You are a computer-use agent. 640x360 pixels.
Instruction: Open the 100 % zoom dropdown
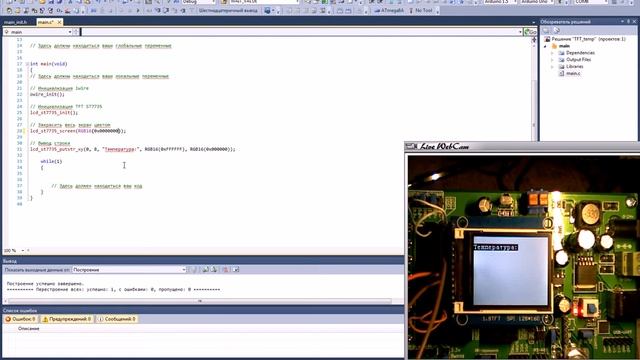23,251
